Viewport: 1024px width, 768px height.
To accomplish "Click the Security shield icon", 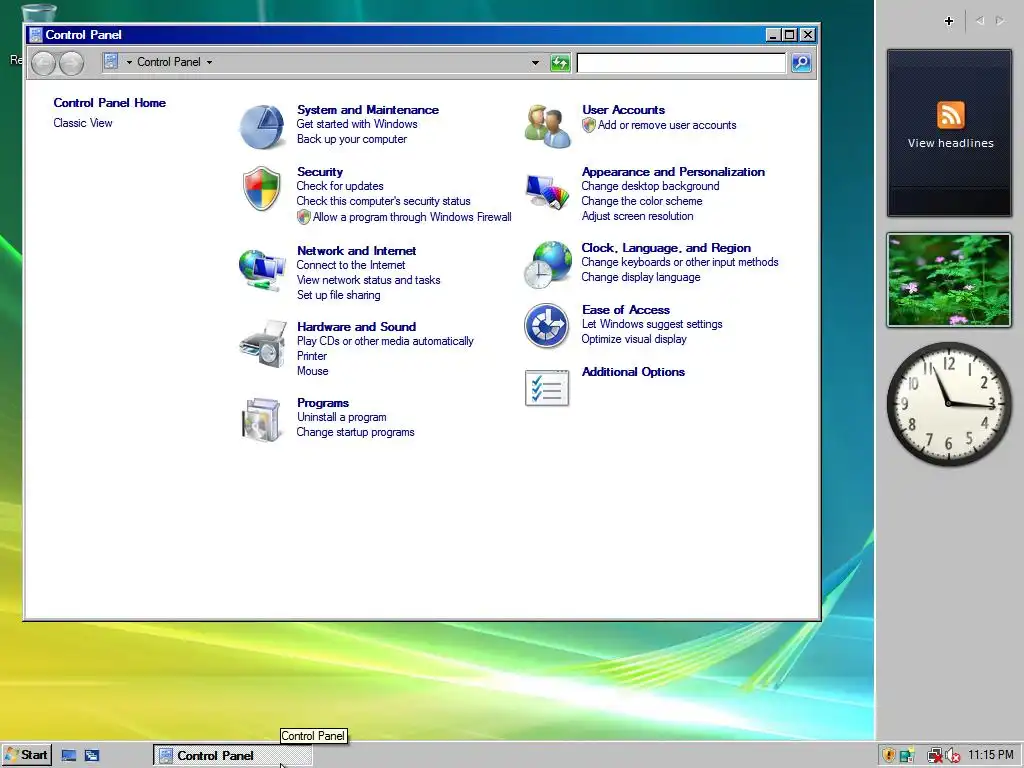I will tap(262, 189).
